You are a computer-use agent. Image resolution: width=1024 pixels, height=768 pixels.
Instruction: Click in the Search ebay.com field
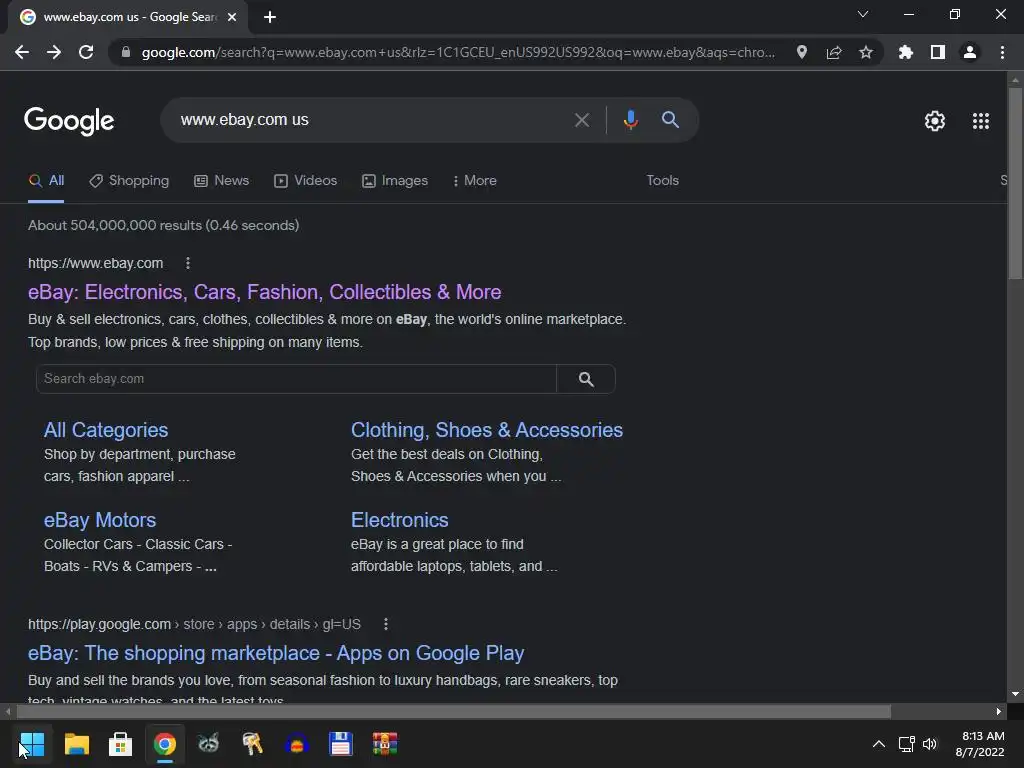(296, 379)
